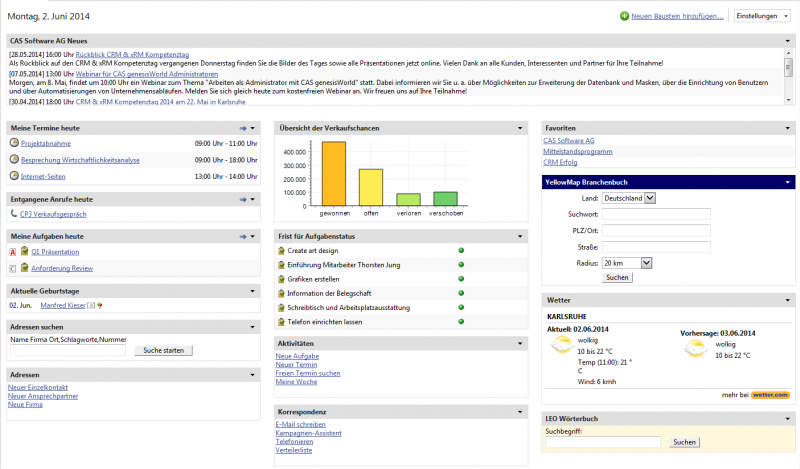This screenshot has width=800, height=469.
Task: Open the CRM Erfolg favorite
Action: [560, 162]
